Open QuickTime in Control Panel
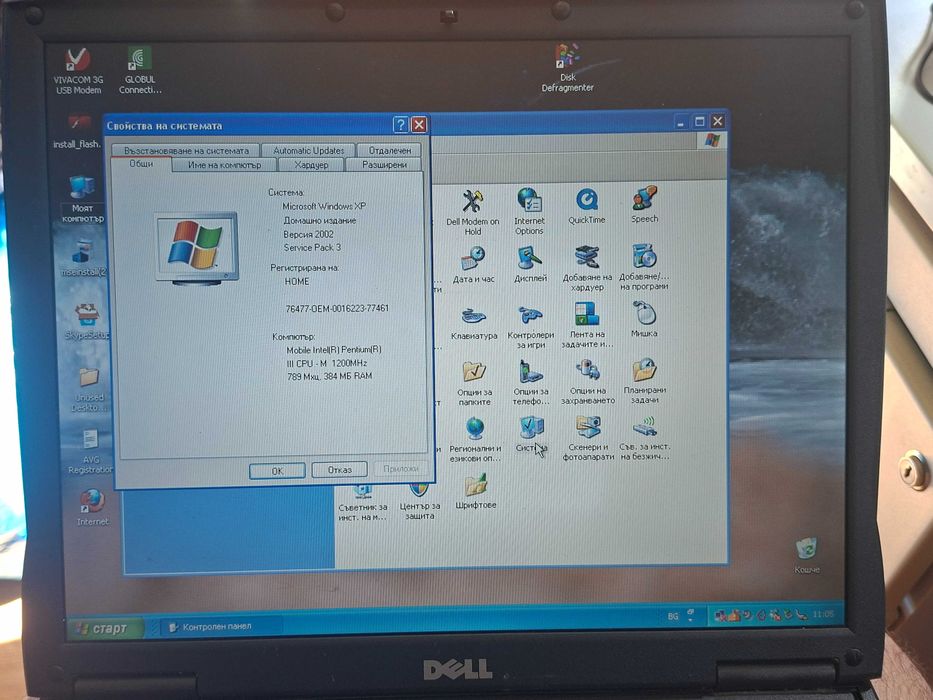The image size is (933, 700). [x=586, y=206]
